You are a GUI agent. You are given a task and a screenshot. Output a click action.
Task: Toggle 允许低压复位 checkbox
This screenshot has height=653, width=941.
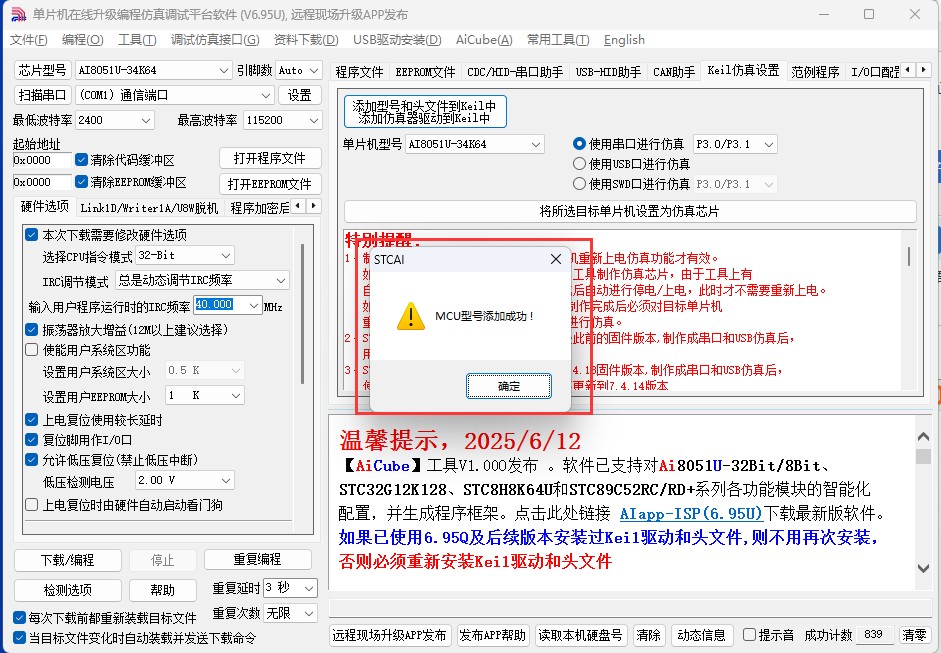(x=32, y=460)
